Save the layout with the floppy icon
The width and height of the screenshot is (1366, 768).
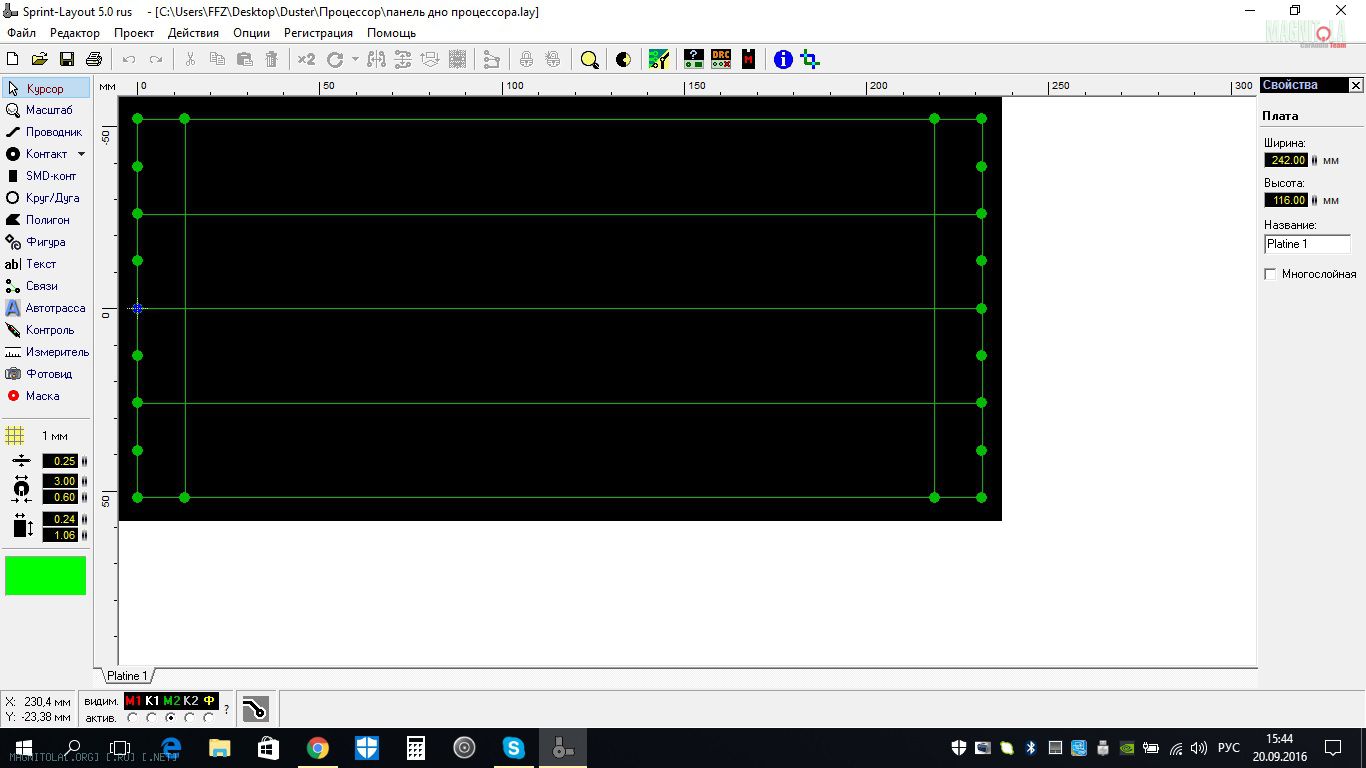point(67,60)
